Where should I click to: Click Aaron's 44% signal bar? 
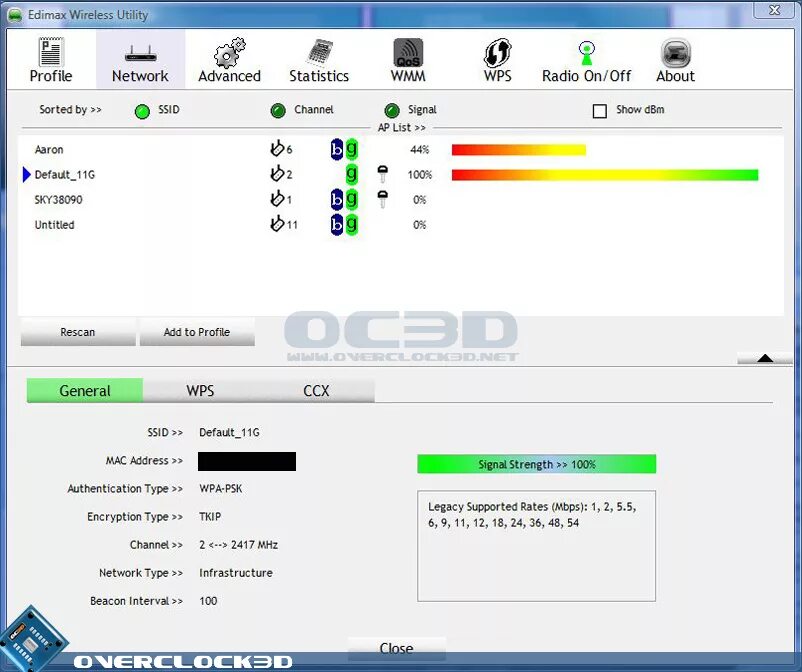pos(519,149)
